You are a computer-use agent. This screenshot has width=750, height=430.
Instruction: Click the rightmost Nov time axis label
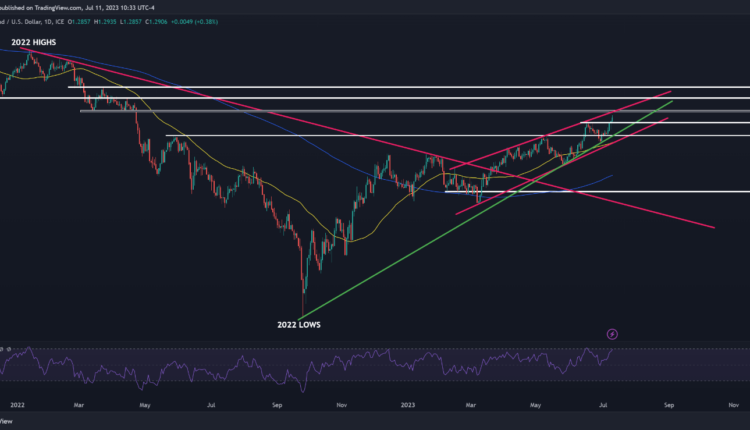733,407
